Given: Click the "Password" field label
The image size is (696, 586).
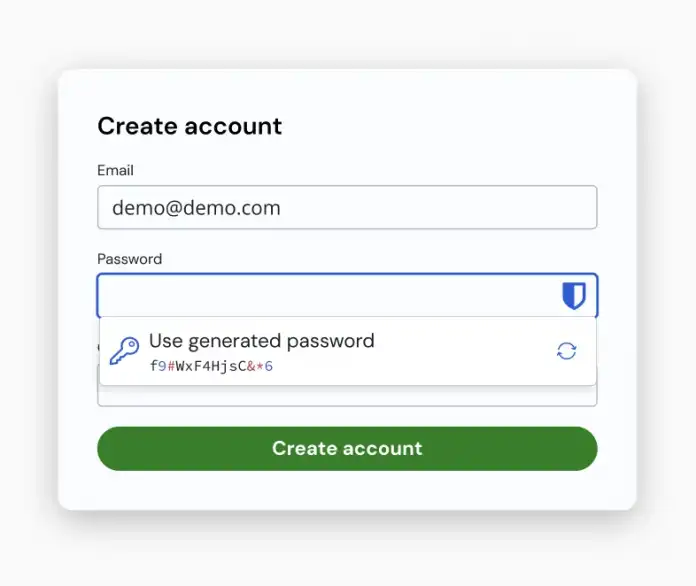Looking at the screenshot, I should 129,259.
